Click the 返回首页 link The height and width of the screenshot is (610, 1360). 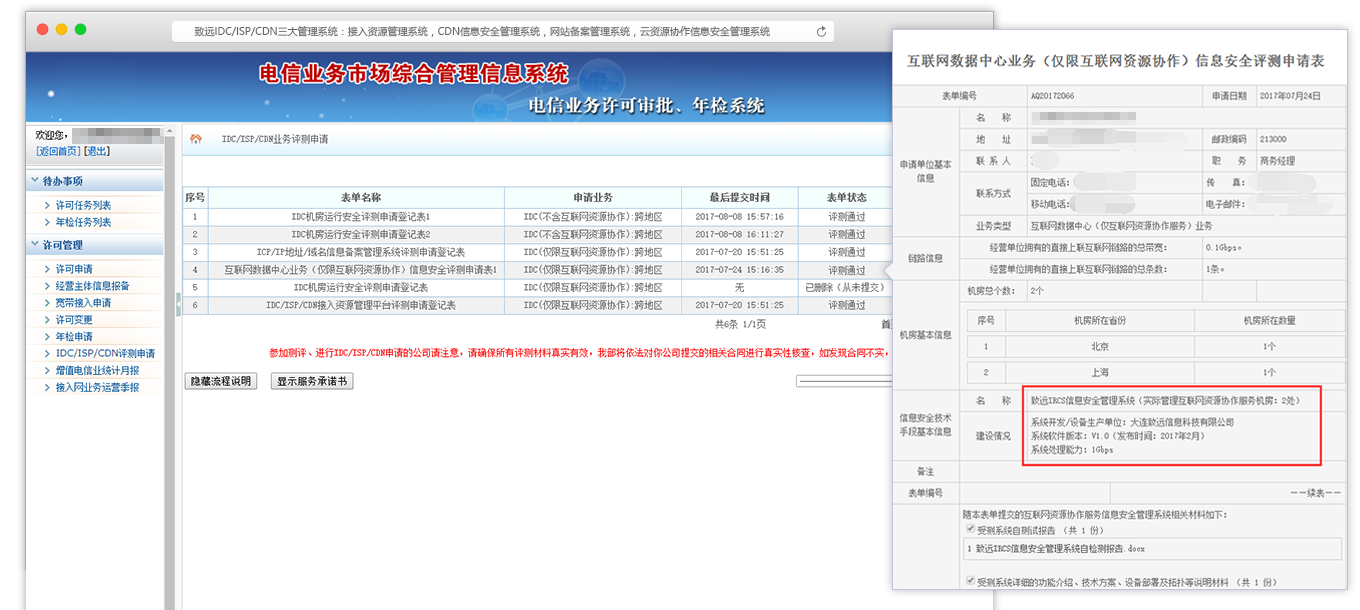click(58, 151)
